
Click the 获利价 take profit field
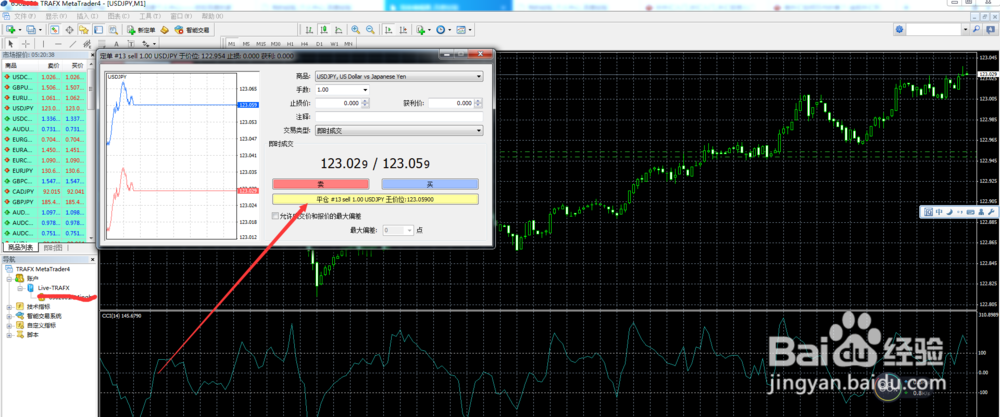point(452,103)
